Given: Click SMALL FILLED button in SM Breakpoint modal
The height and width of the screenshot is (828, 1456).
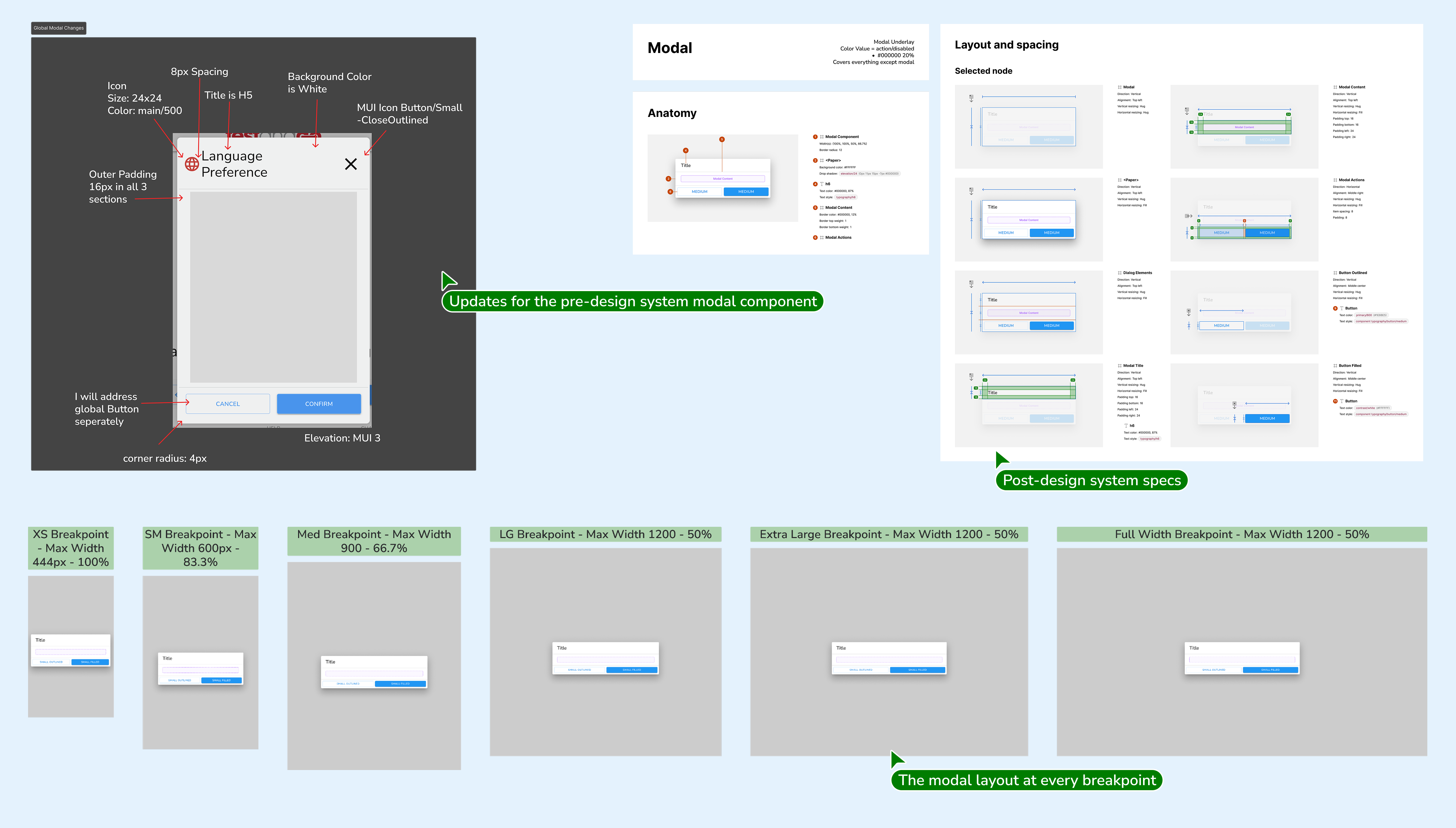Looking at the screenshot, I should (221, 680).
